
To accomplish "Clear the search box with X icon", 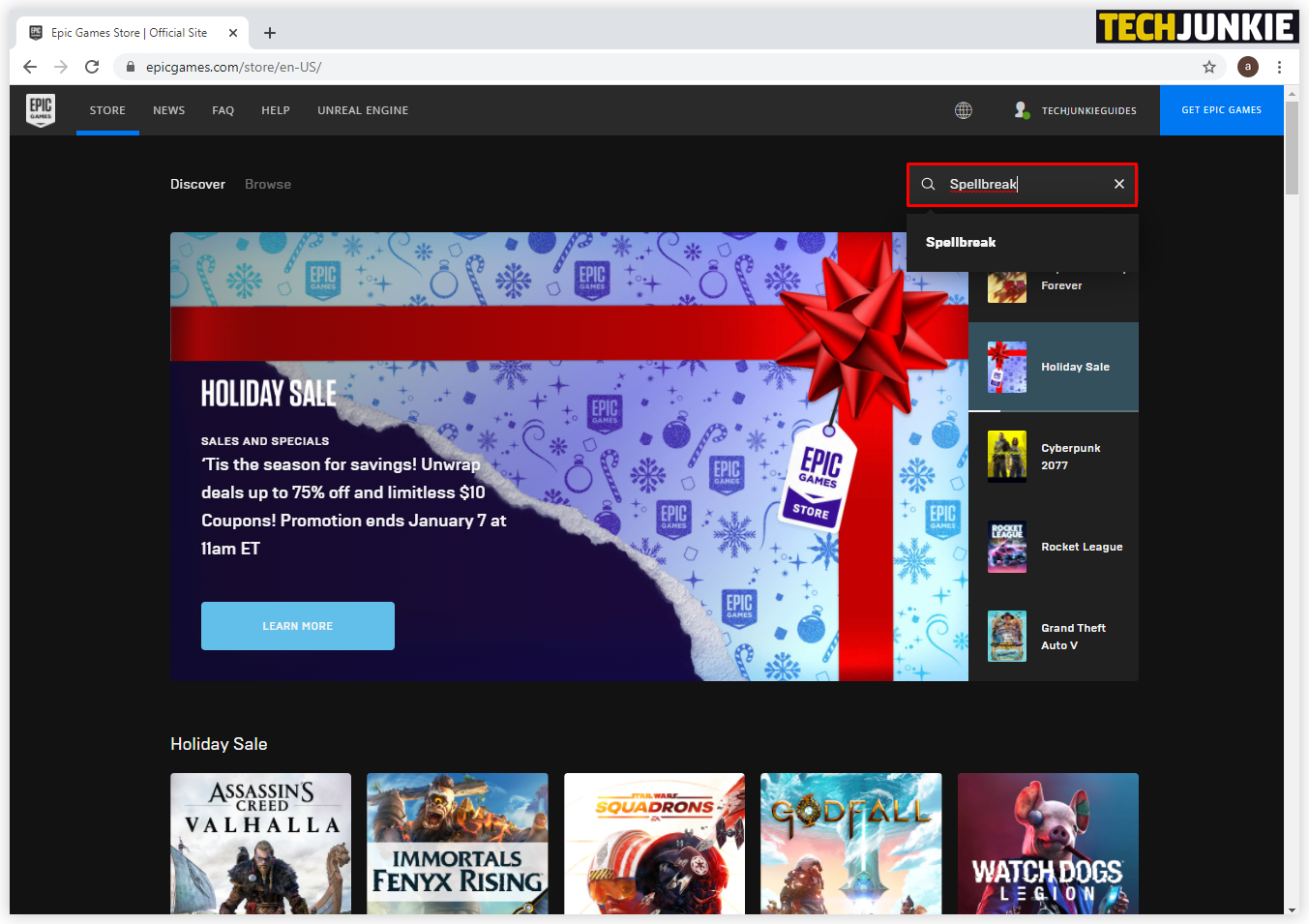I will coord(1118,184).
